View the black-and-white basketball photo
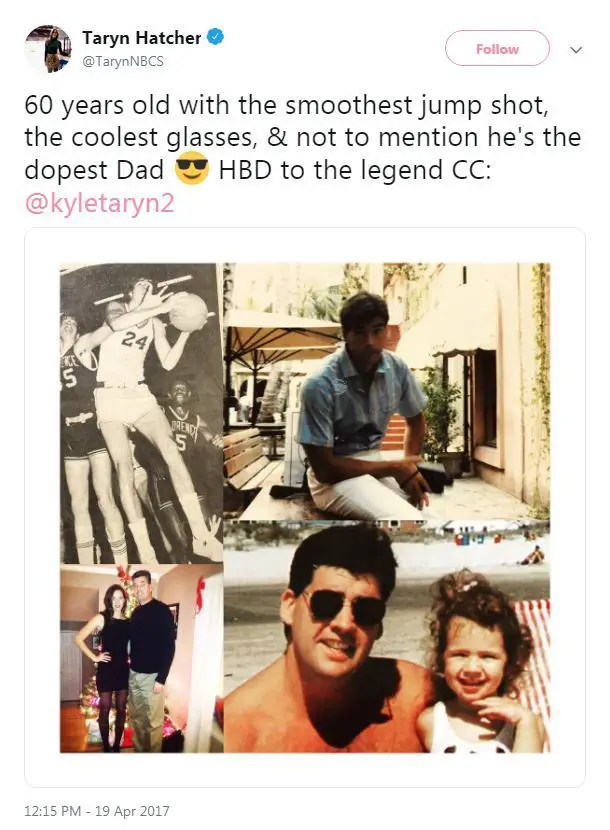 (x=141, y=413)
